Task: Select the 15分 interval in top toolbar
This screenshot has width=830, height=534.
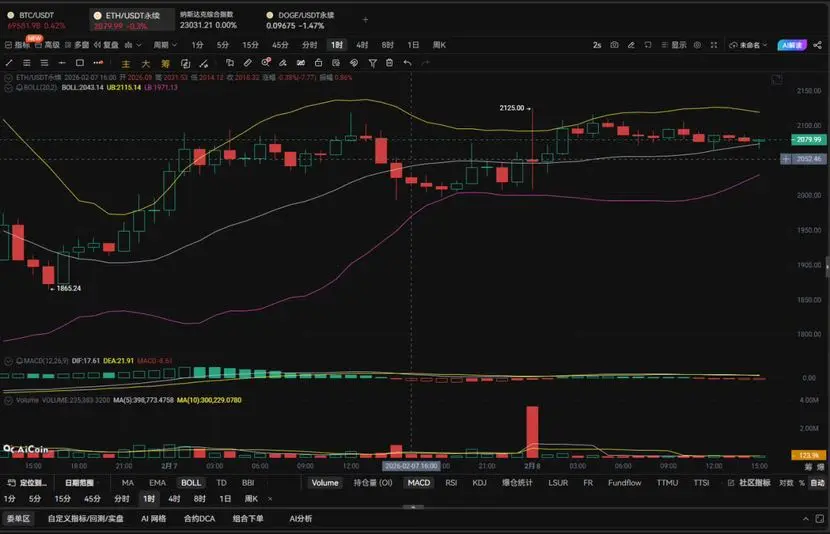Action: [x=250, y=45]
